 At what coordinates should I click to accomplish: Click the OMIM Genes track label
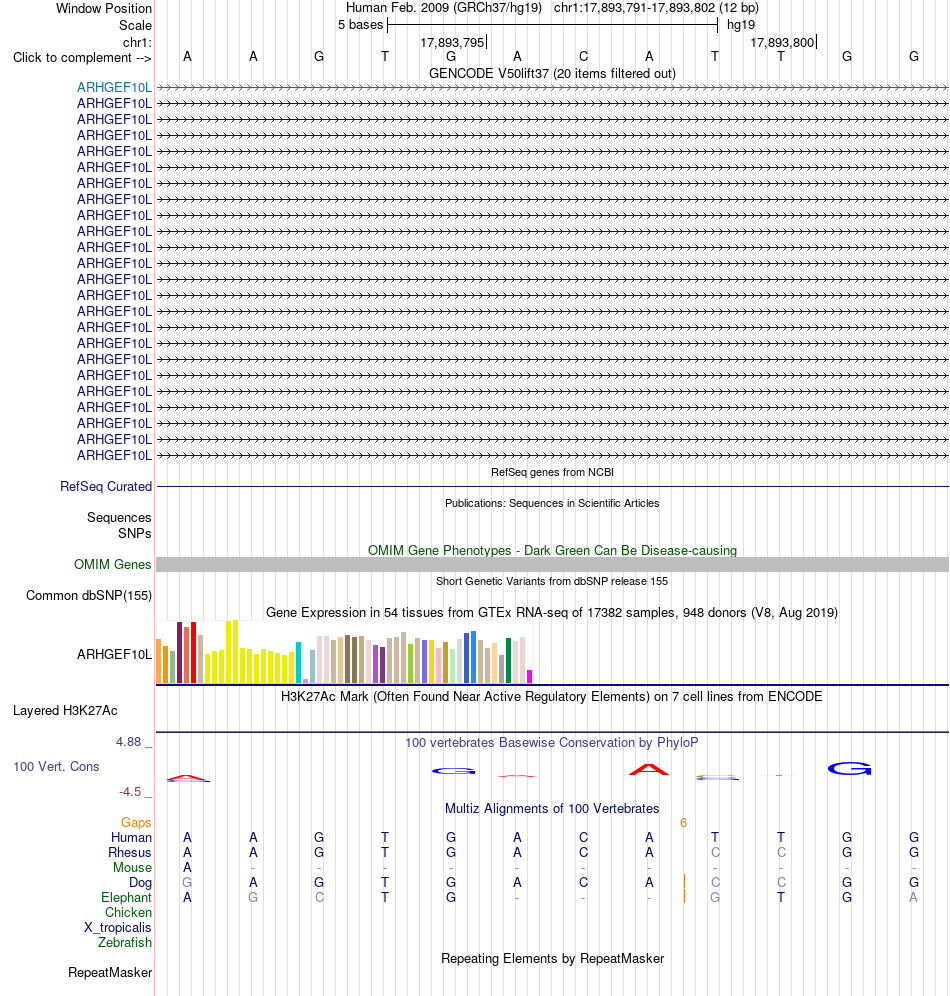[112, 565]
